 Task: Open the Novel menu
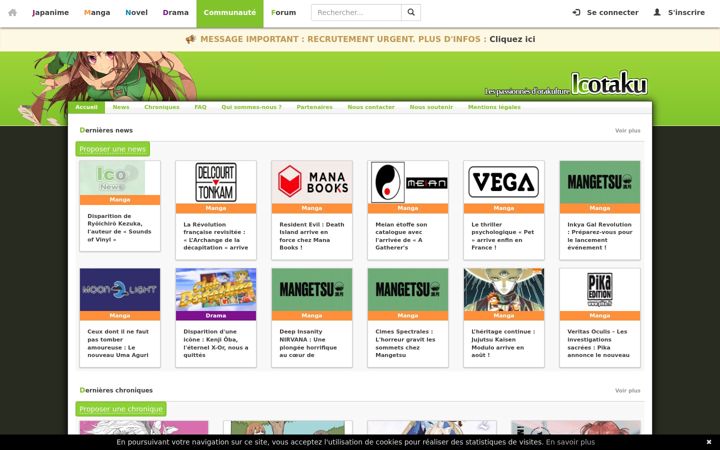136,12
